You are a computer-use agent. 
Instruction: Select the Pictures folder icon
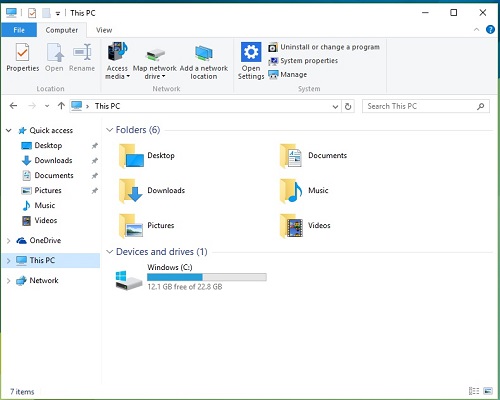point(131,226)
